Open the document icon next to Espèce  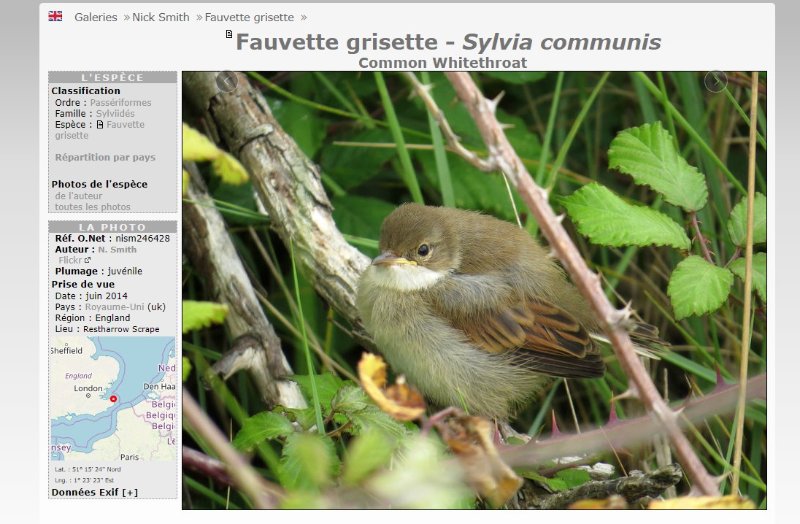tap(100, 124)
